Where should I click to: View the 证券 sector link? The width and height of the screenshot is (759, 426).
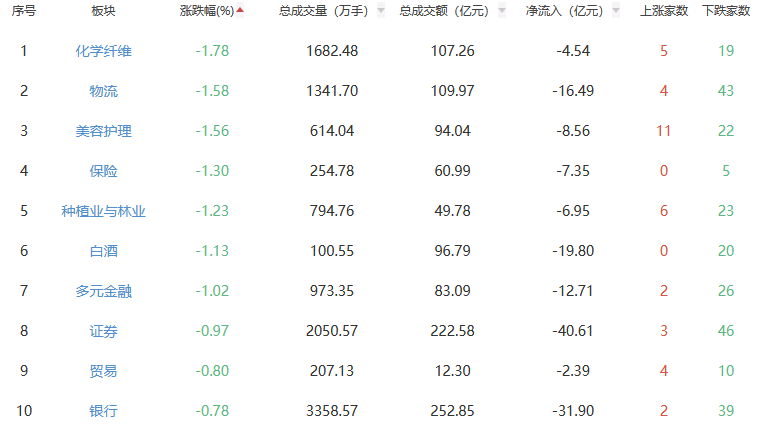[x=103, y=331]
